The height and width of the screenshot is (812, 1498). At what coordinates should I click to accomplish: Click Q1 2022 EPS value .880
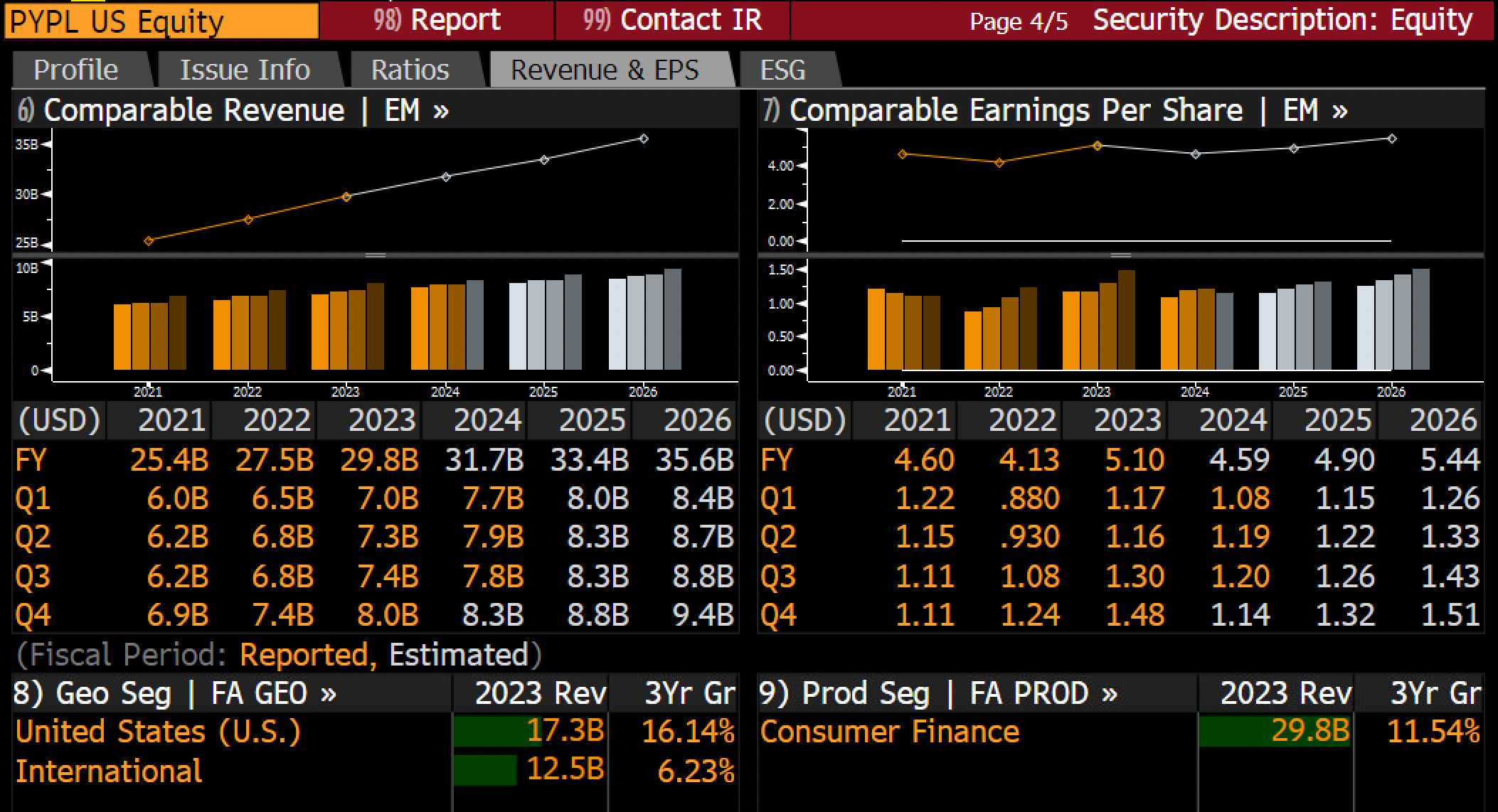[1030, 498]
